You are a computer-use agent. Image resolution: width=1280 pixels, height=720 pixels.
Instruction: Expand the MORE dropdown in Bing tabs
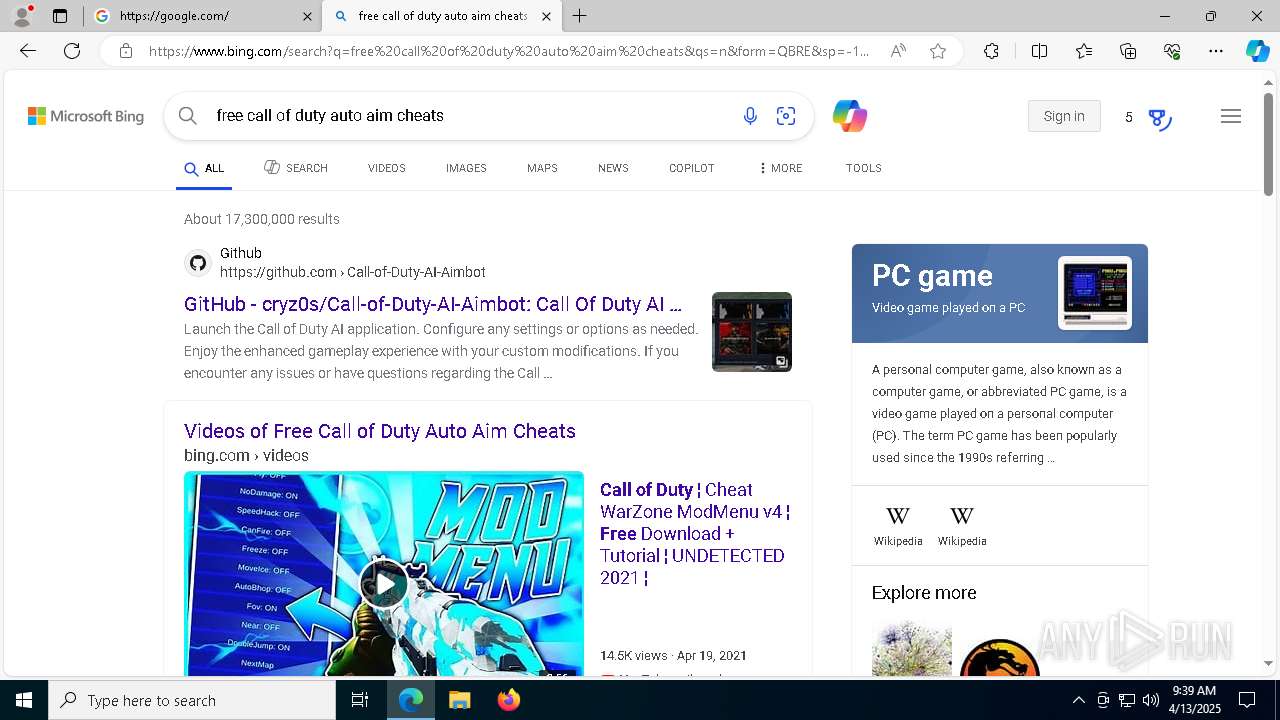pos(780,168)
